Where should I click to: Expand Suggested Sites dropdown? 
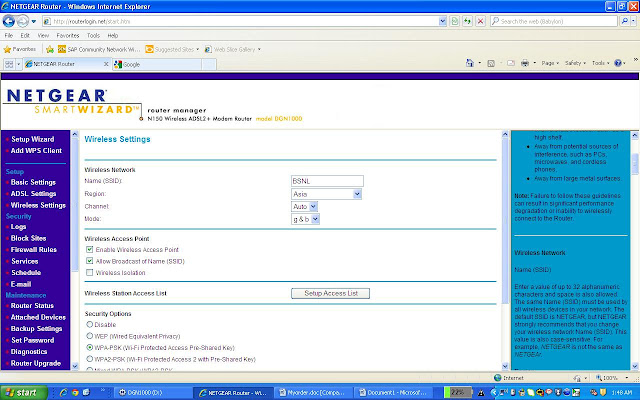click(x=198, y=49)
